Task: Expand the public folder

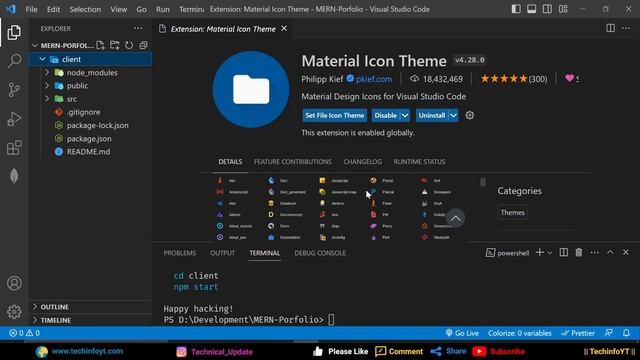Action: pos(47,85)
